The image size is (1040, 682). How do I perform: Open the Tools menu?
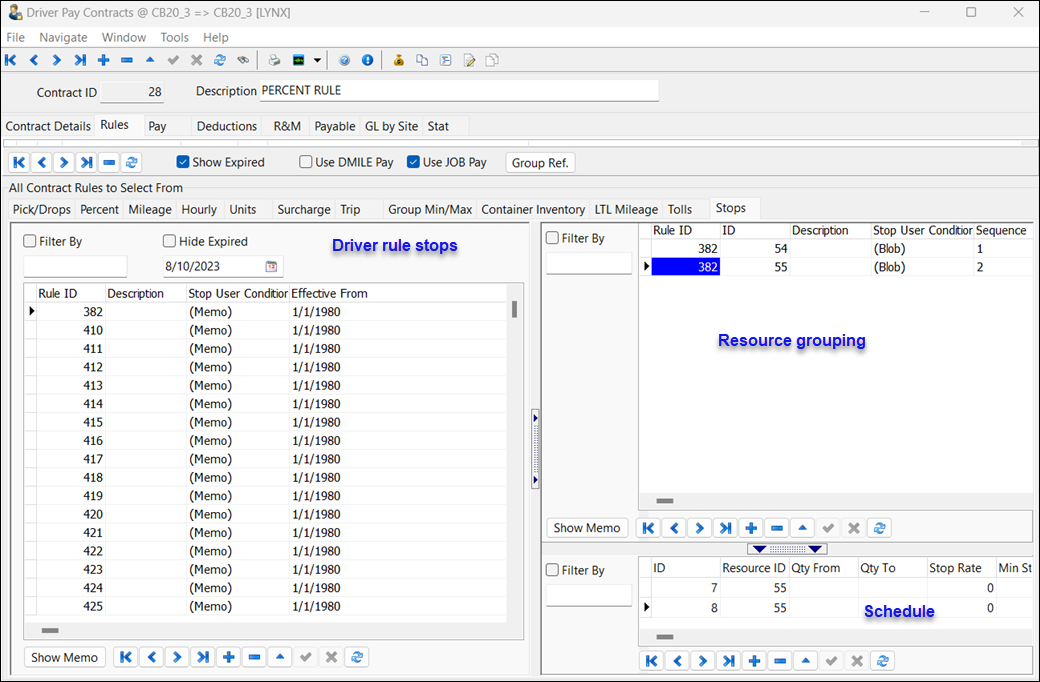tap(174, 37)
